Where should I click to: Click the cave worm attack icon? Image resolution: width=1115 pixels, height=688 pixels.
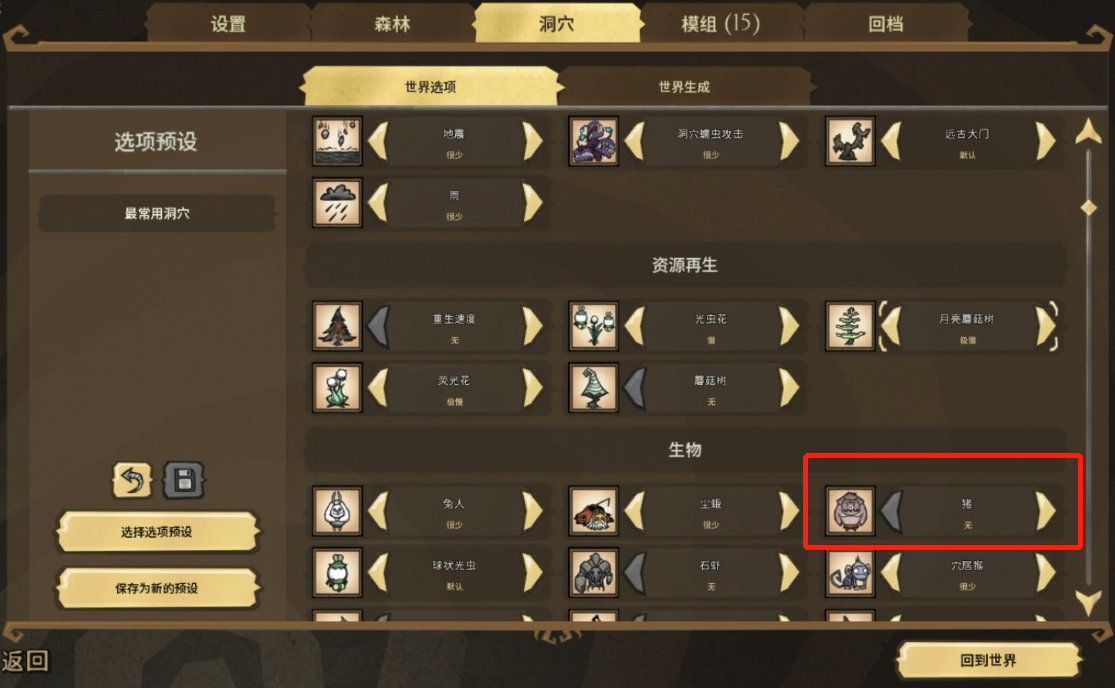tap(593, 141)
